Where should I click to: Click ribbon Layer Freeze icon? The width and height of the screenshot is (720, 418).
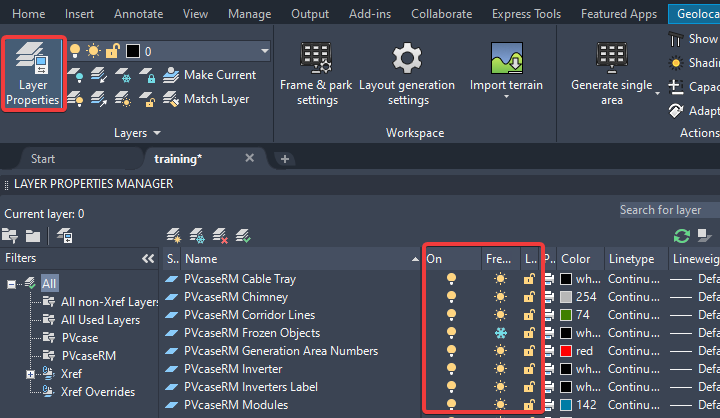[x=123, y=75]
